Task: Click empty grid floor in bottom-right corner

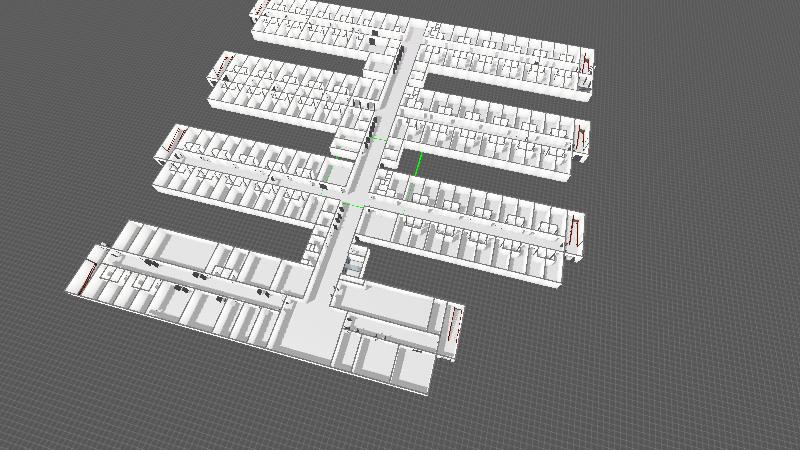Action: [x=700, y=400]
